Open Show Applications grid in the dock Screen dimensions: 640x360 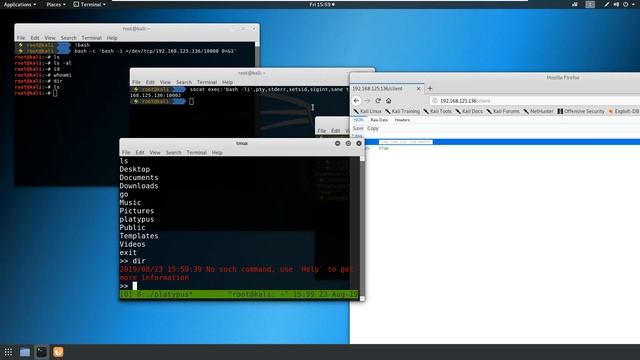8,352
